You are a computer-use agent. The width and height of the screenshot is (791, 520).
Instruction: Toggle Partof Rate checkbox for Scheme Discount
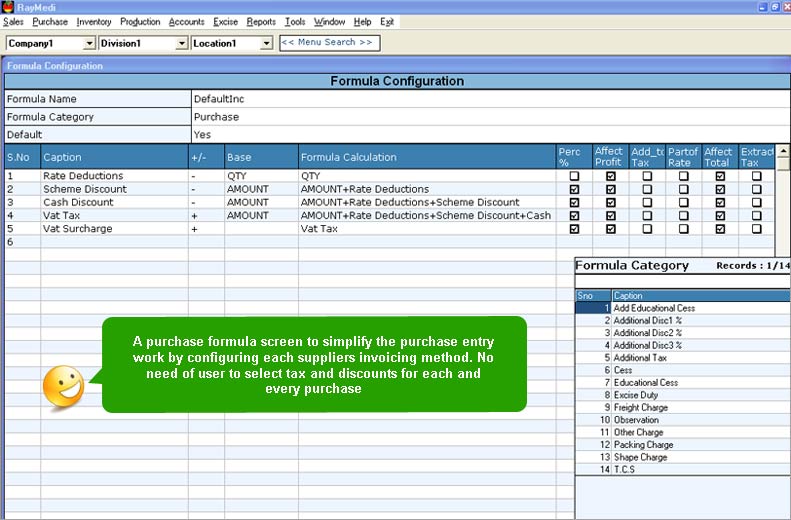(684, 189)
